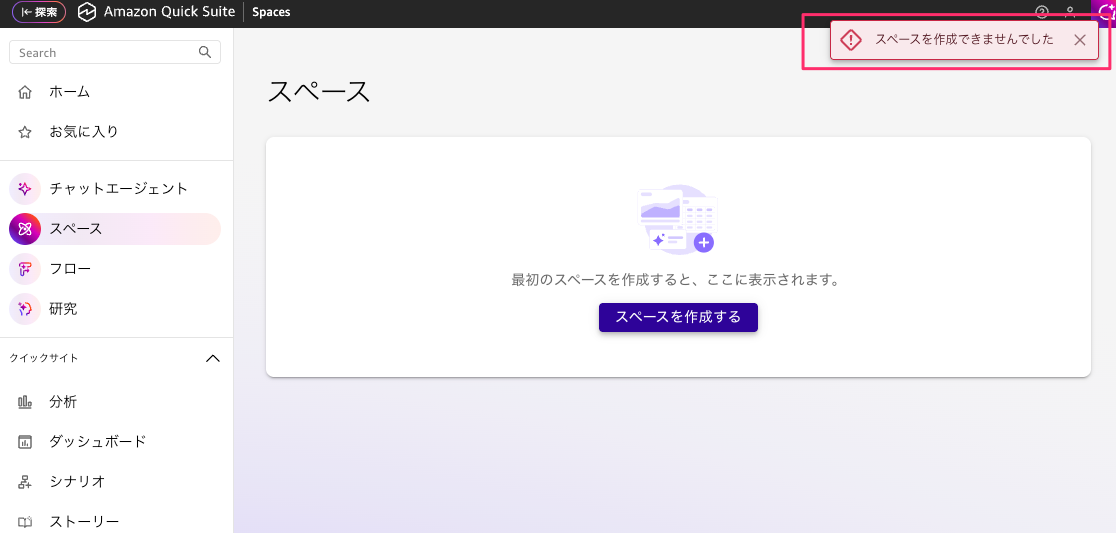
Task: Click the empty-state spaces illustration
Action: pyautogui.click(x=677, y=218)
